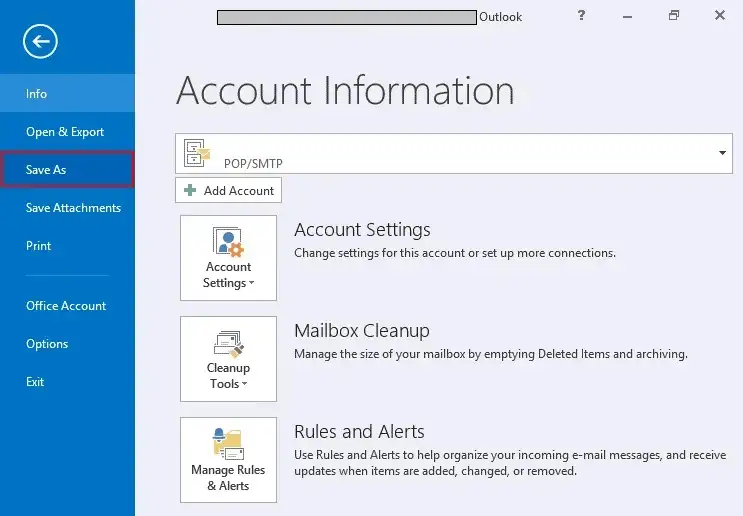
Task: Select Save Attachments in the sidebar
Action: tap(73, 208)
